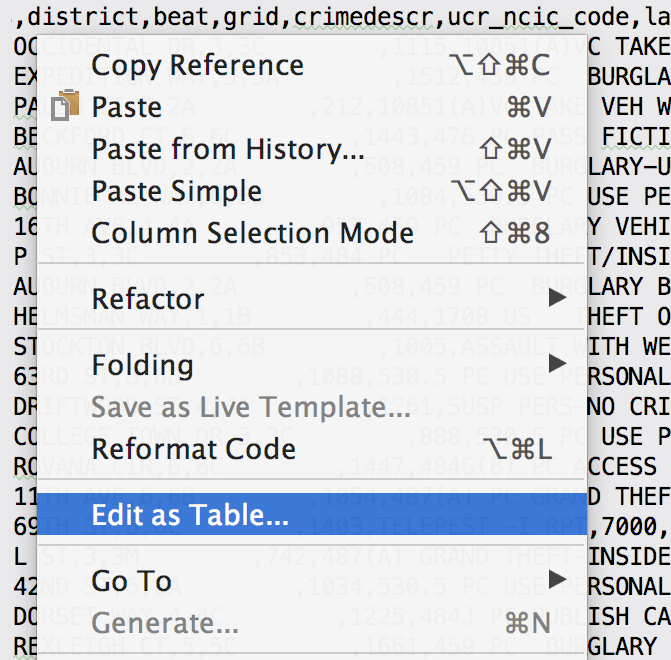Select the Paste Simple option
Image resolution: width=671 pixels, height=660 pixels.
click(176, 191)
